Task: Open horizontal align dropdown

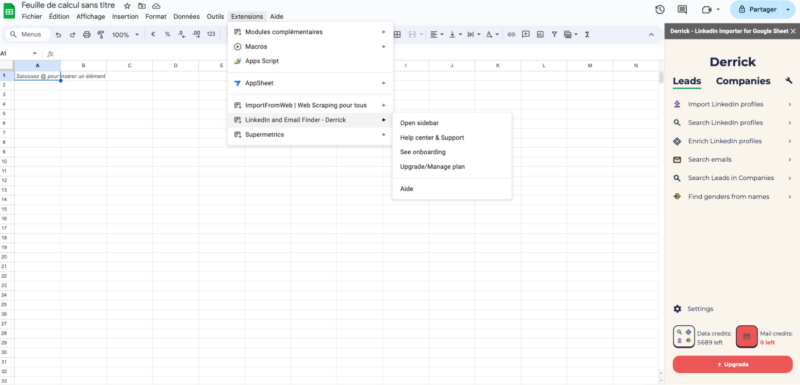Action: click(436, 35)
